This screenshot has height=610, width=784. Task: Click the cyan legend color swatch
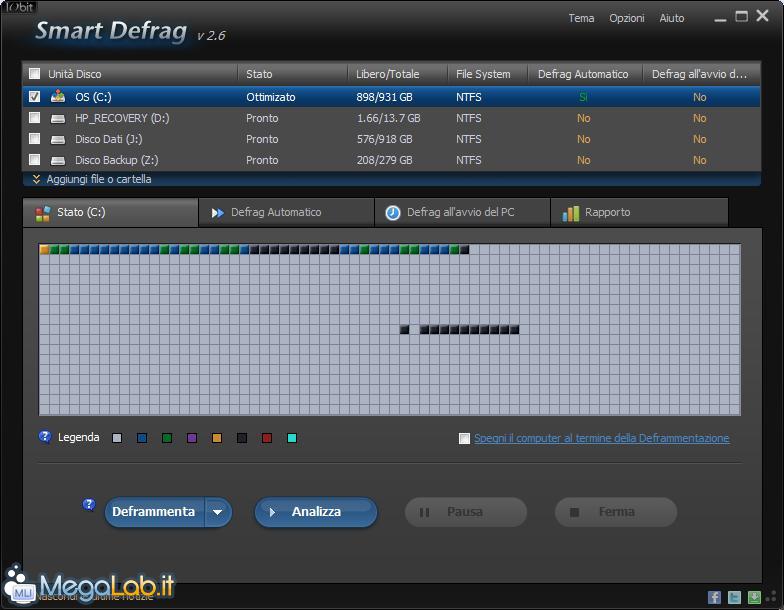[292, 438]
